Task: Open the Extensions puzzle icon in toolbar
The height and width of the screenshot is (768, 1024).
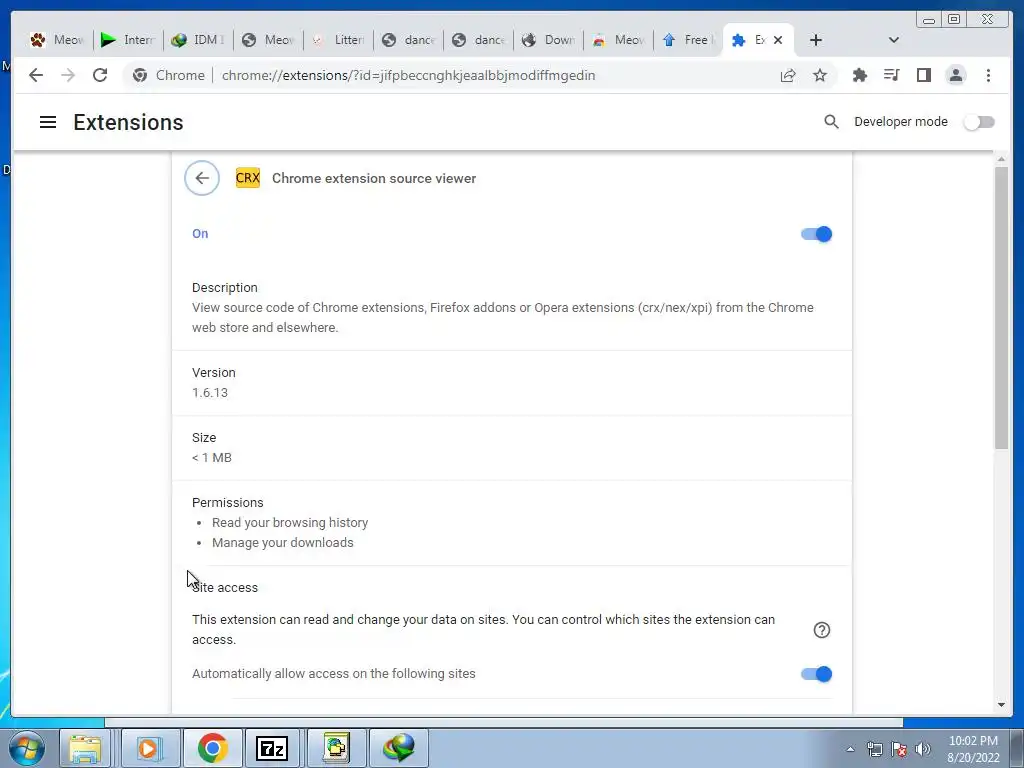Action: click(860, 75)
